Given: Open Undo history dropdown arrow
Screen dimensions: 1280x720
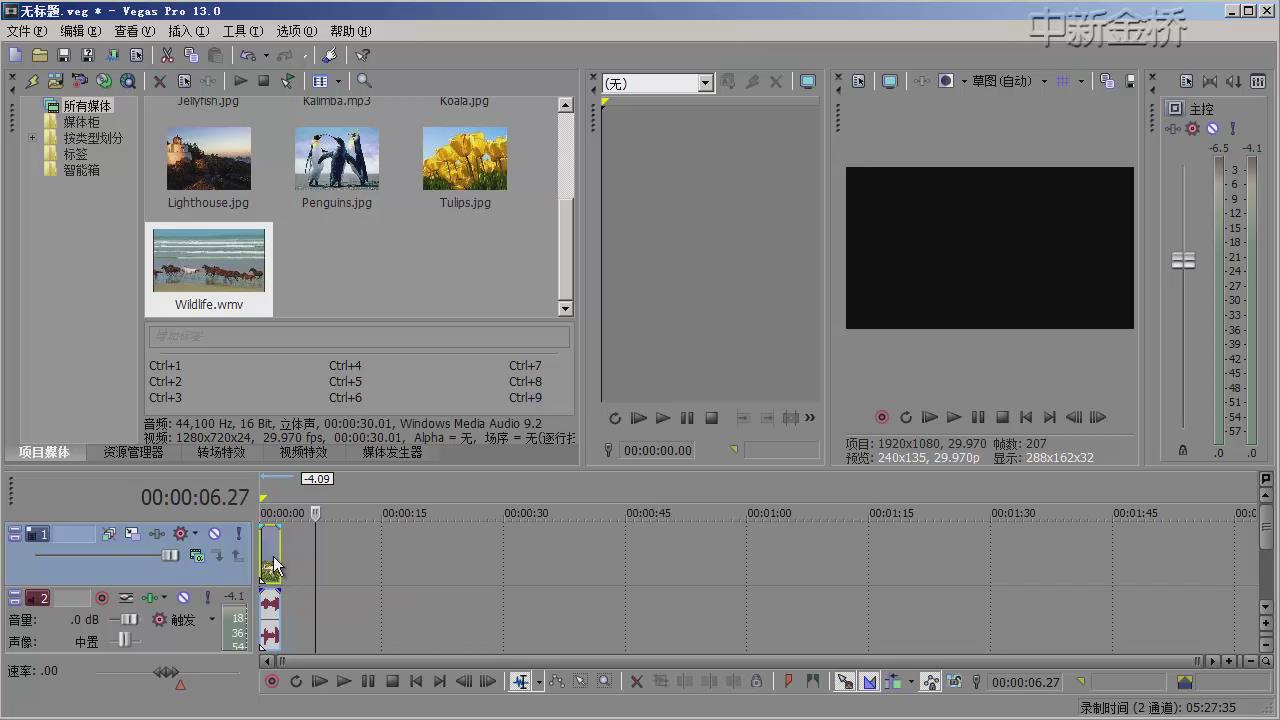Looking at the screenshot, I should pos(264,56).
